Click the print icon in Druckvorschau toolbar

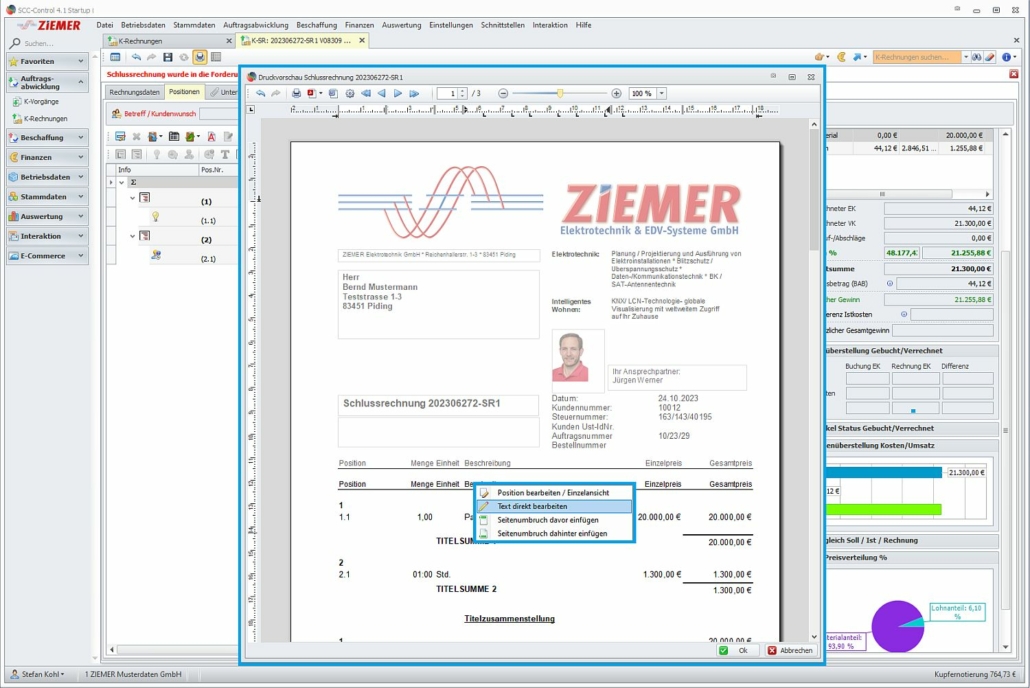coord(296,93)
